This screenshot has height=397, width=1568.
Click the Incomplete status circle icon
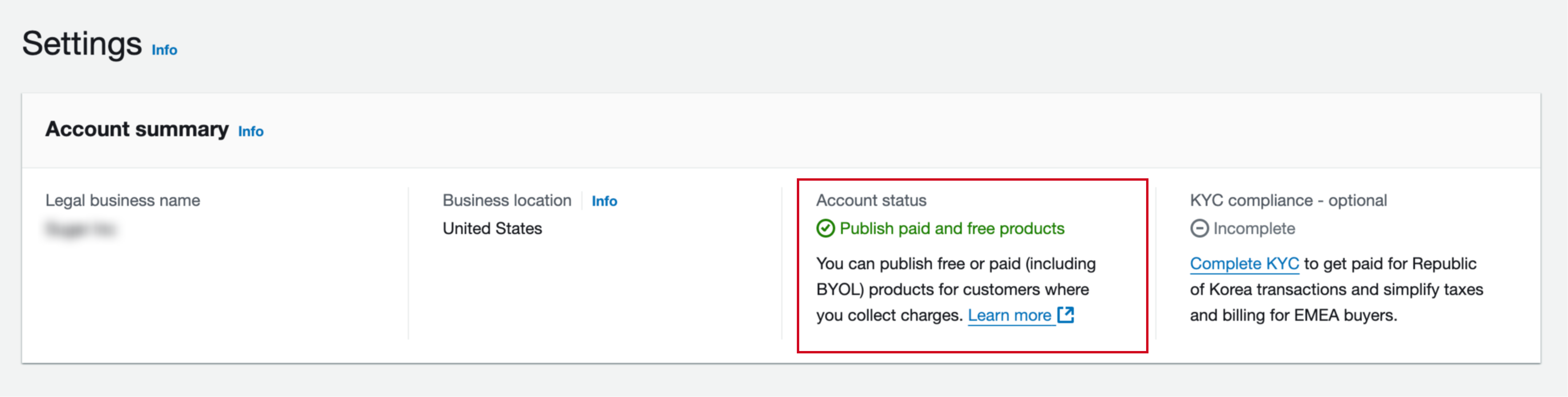1199,229
